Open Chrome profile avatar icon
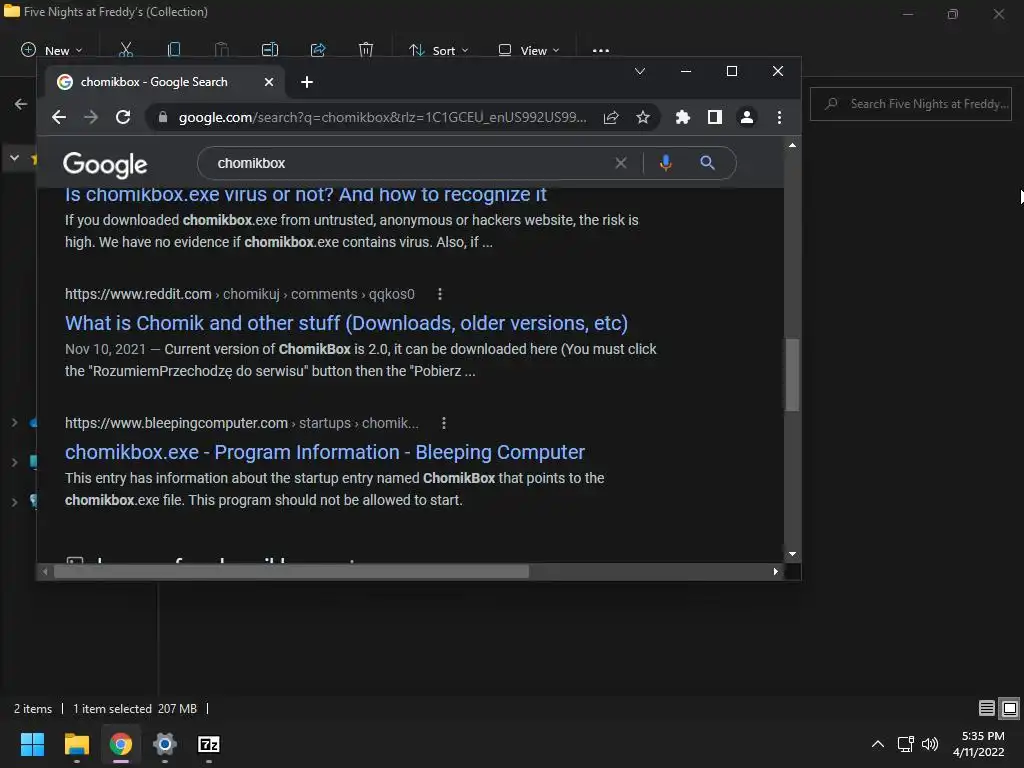The image size is (1024, 768). pyautogui.click(x=747, y=117)
